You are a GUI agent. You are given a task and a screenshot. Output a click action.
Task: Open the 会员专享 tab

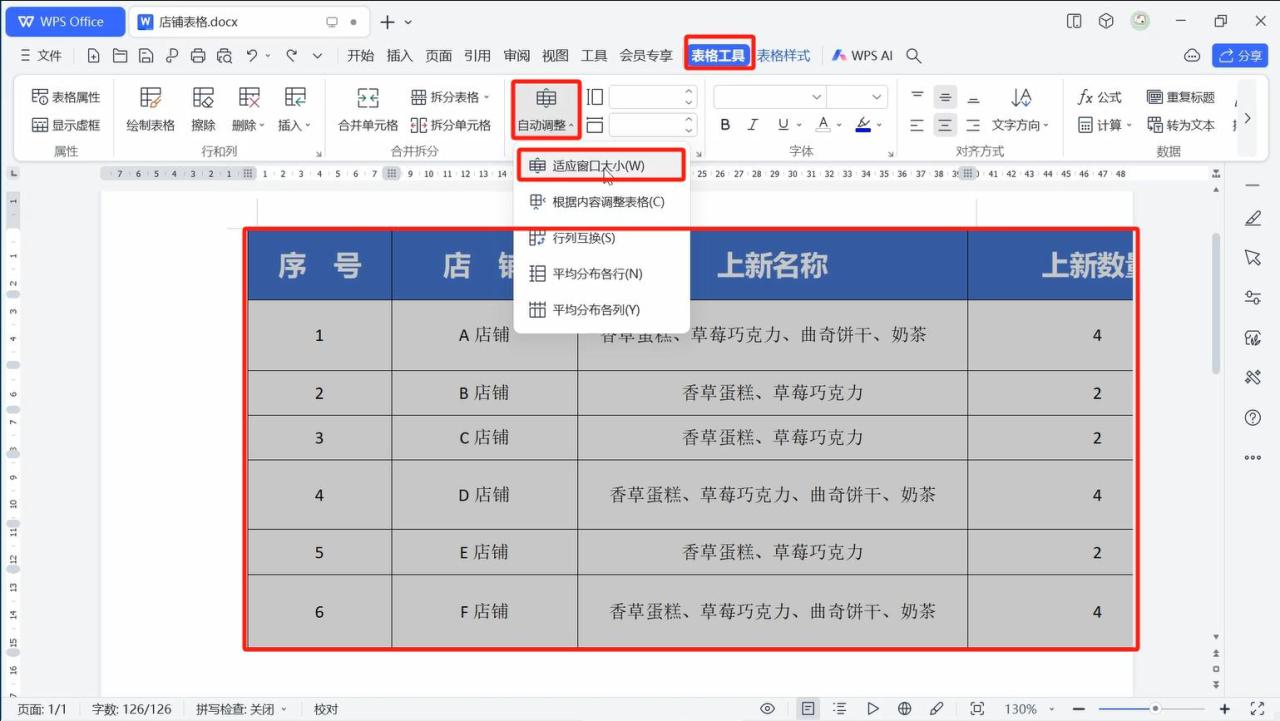click(x=646, y=56)
